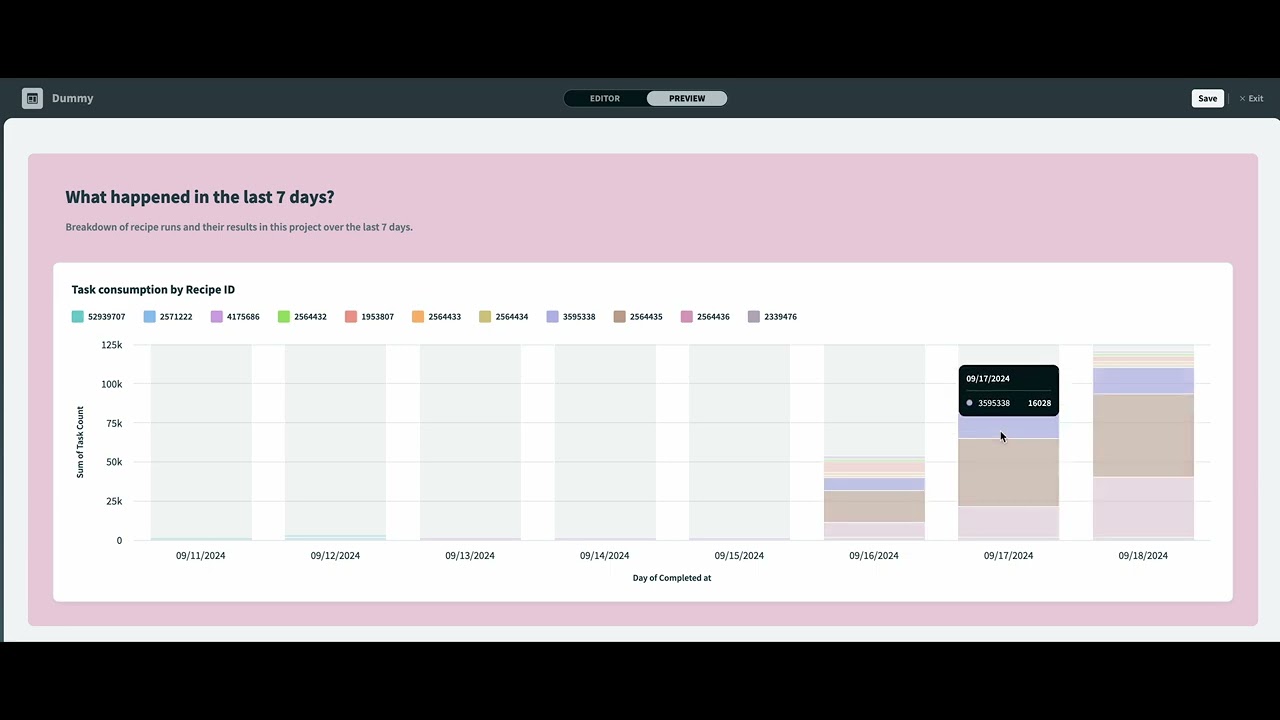
Task: Click the brown segment of 09/17/2024 bar
Action: (1008, 472)
